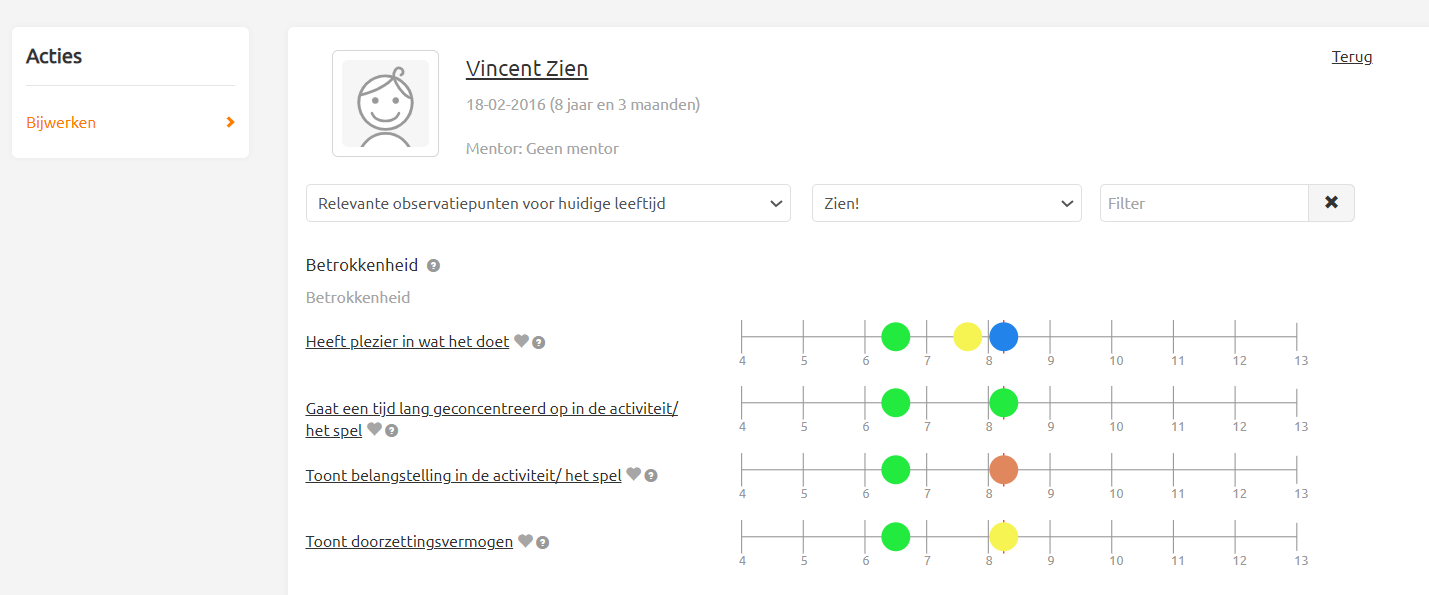Clear the filter with the X button

pyautogui.click(x=1331, y=203)
